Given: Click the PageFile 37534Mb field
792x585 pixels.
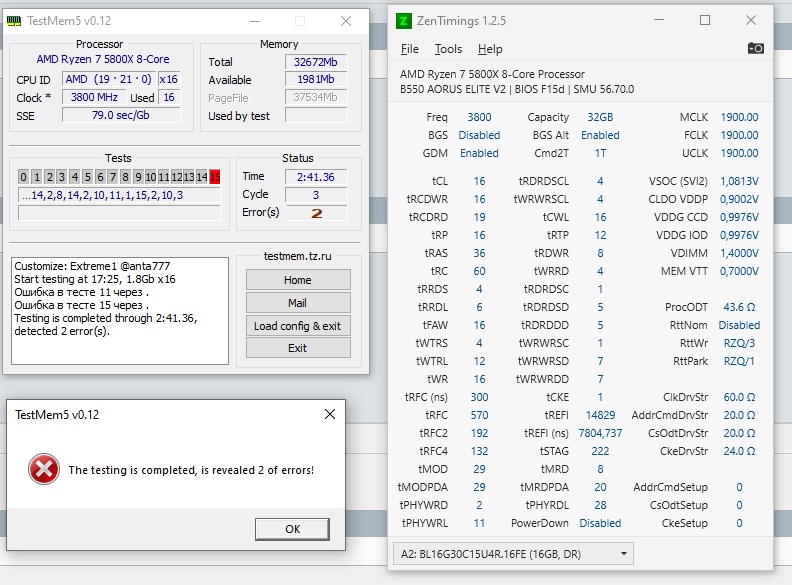Looking at the screenshot, I should coord(316,97).
